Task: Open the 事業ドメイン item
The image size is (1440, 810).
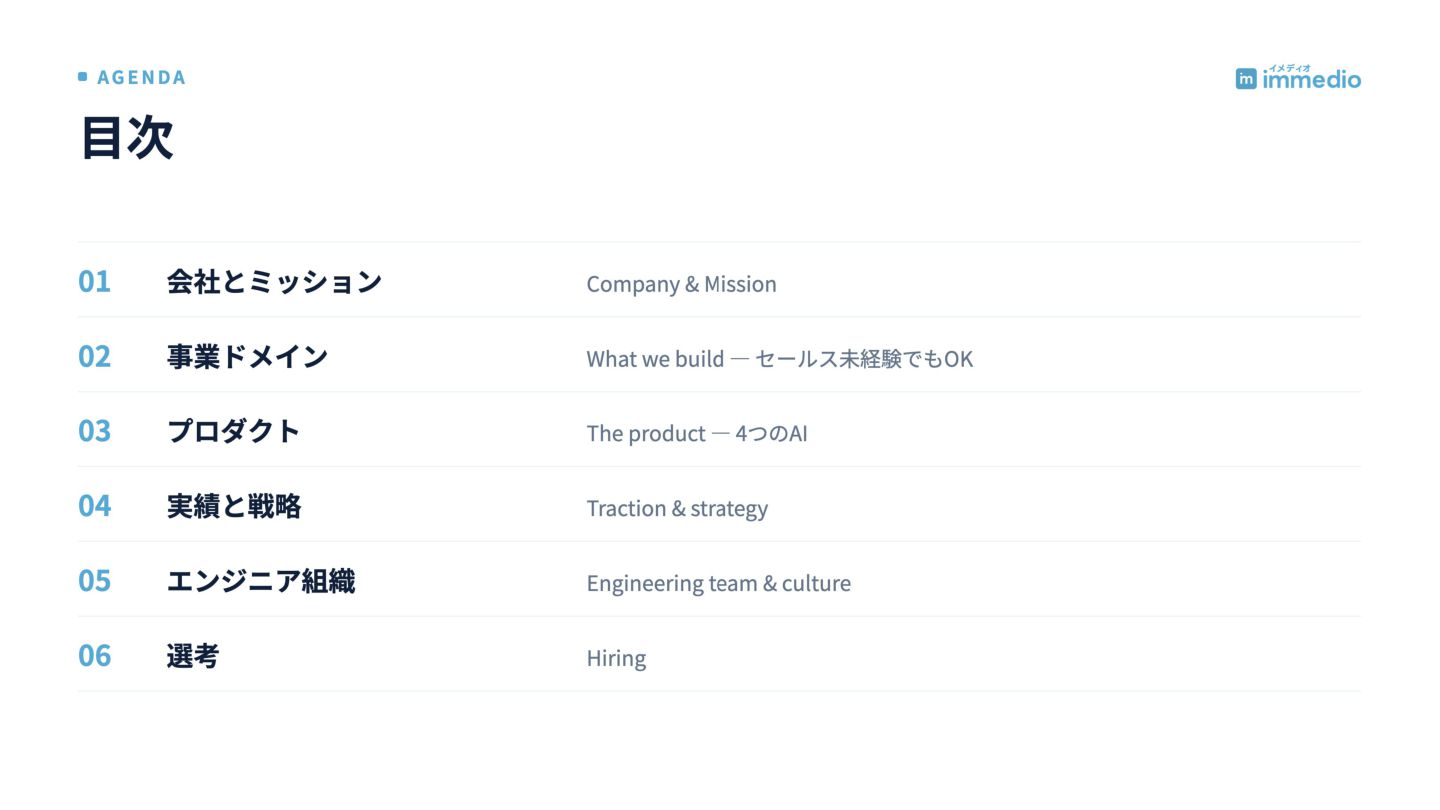Action: pos(247,357)
